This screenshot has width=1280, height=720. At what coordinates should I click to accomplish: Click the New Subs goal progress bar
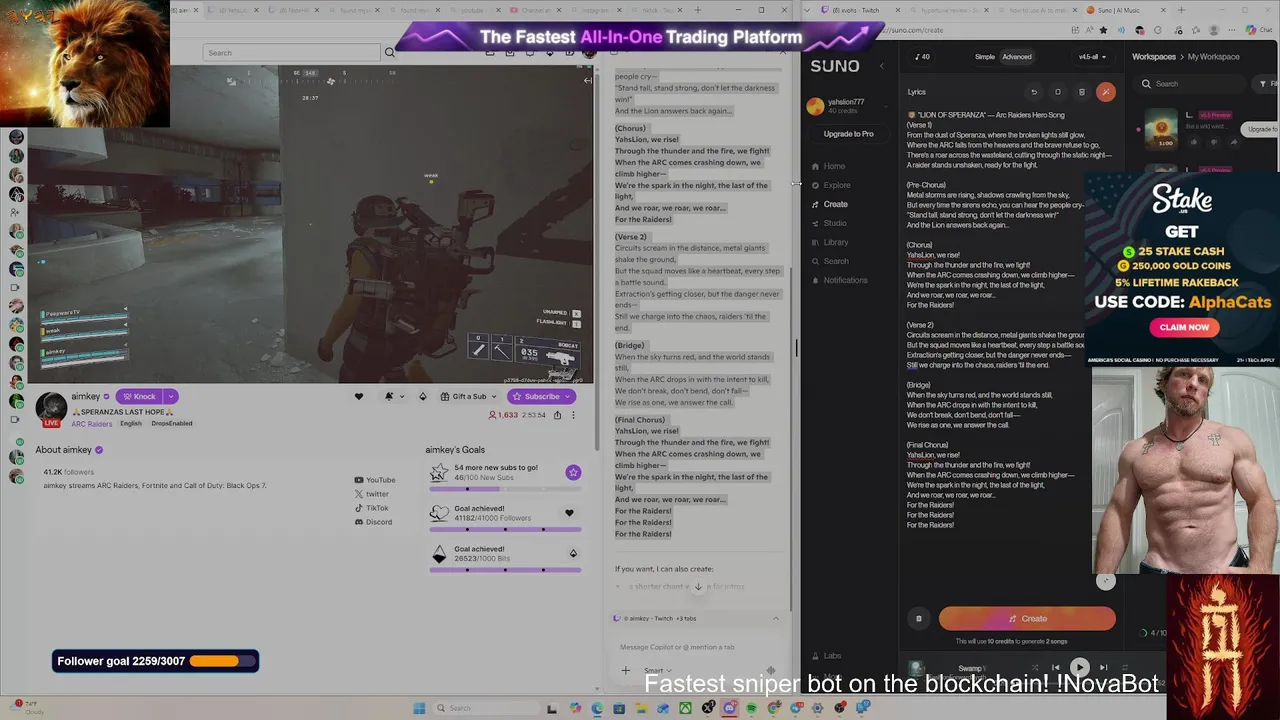click(505, 488)
